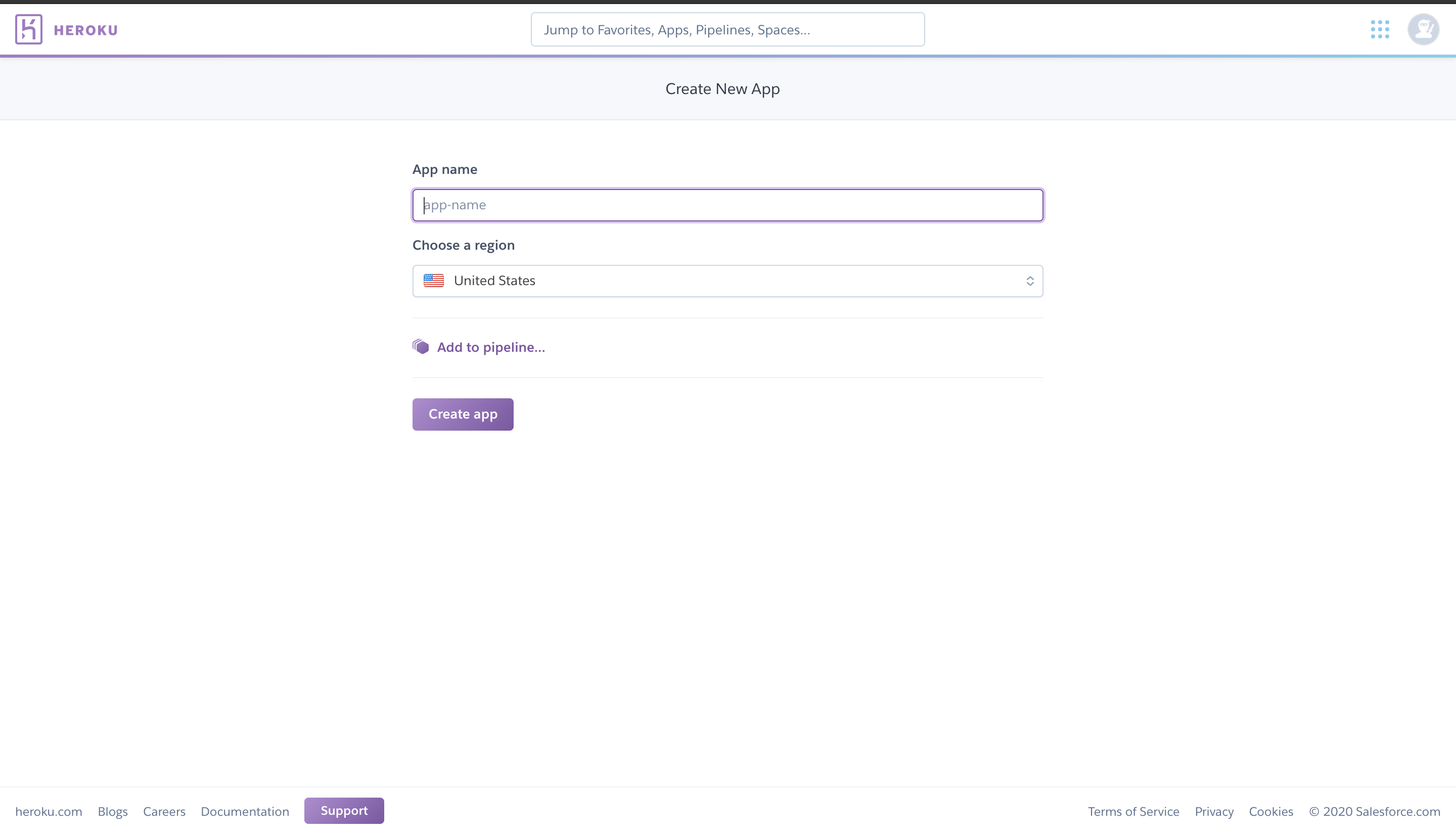Open the Cookies footer link
The image size is (1456, 834).
(x=1270, y=812)
